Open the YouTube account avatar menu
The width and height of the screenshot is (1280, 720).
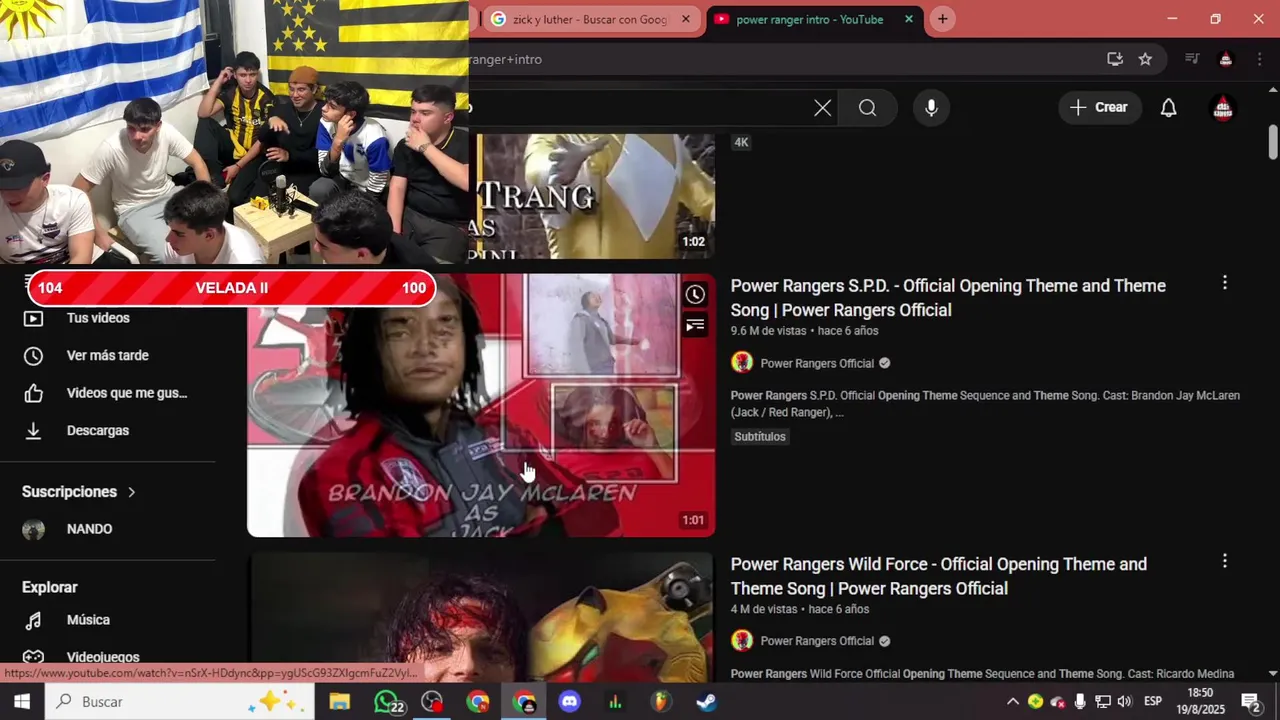click(x=1222, y=108)
